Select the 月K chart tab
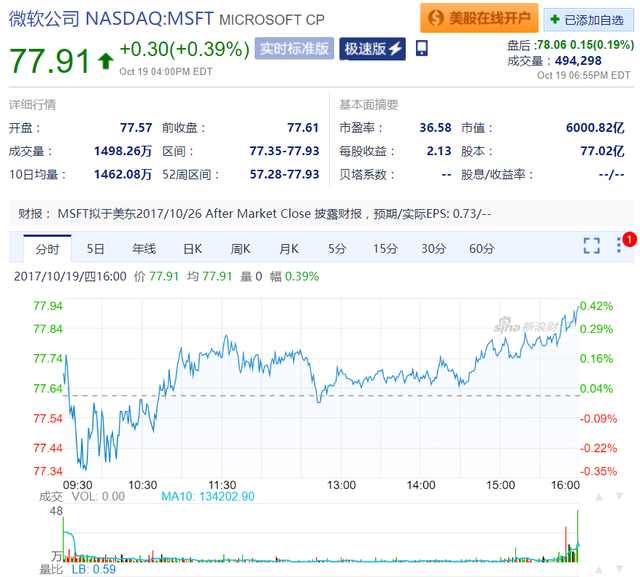Screen dimensions: 640x577 coord(289,249)
